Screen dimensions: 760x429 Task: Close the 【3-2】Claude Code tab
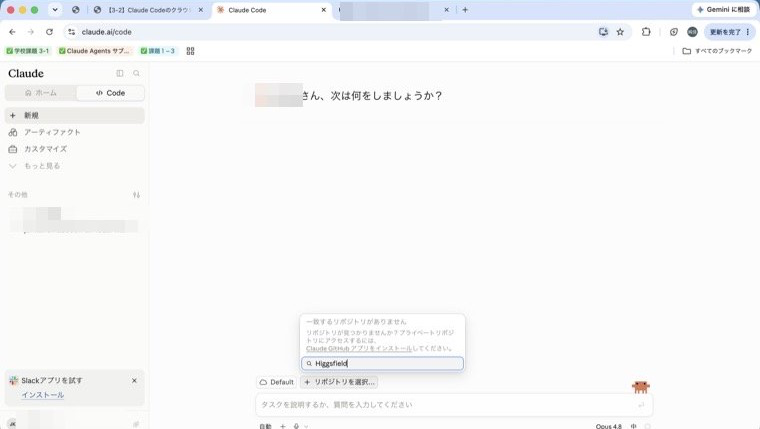pyautogui.click(x=201, y=10)
